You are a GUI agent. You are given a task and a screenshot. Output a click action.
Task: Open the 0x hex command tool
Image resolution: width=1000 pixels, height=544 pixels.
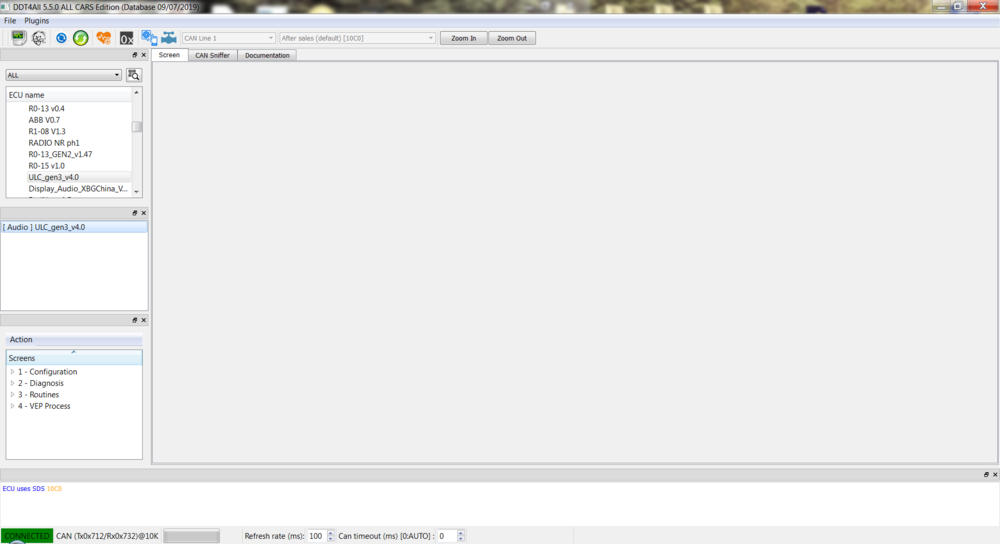[x=126, y=38]
